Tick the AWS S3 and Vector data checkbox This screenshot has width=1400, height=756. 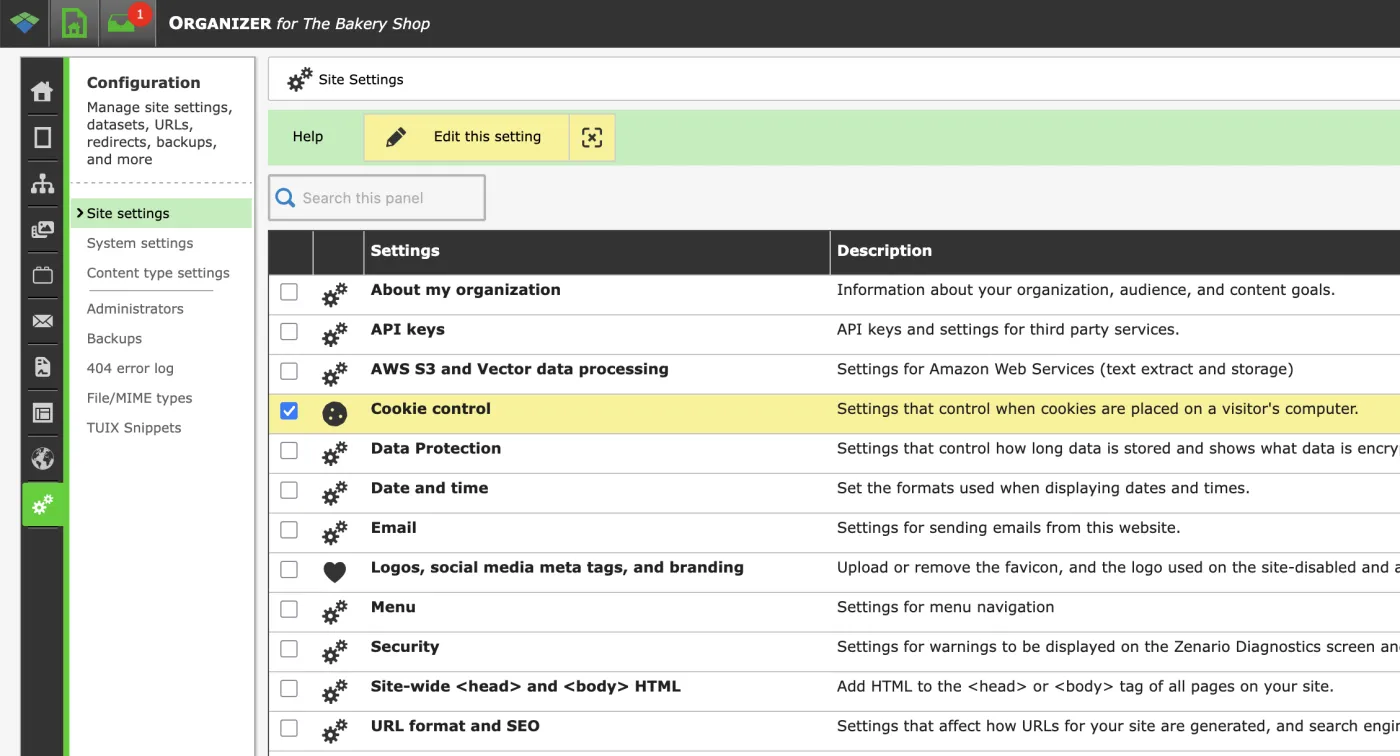[289, 371]
